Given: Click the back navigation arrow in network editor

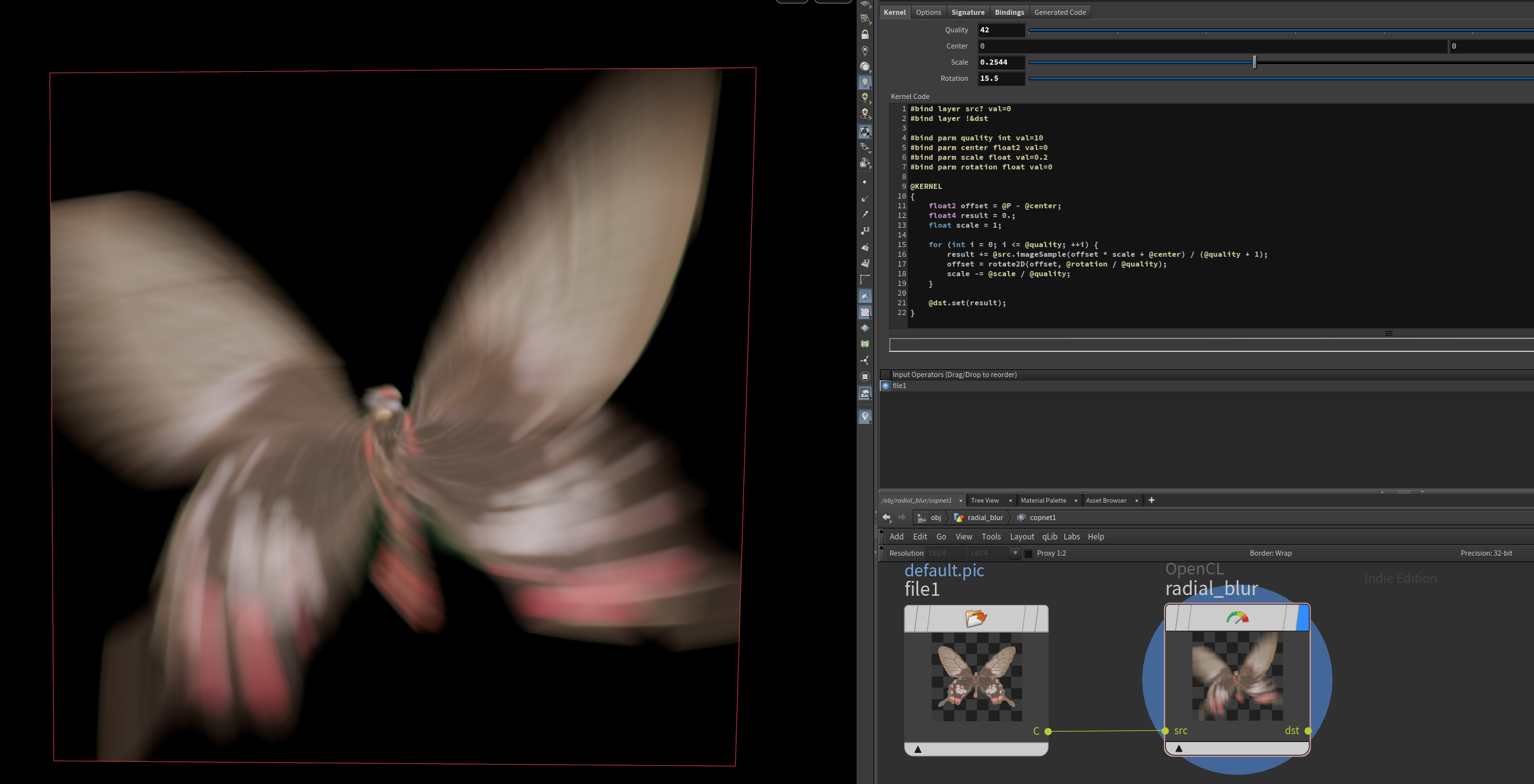Looking at the screenshot, I should pyautogui.click(x=886, y=517).
